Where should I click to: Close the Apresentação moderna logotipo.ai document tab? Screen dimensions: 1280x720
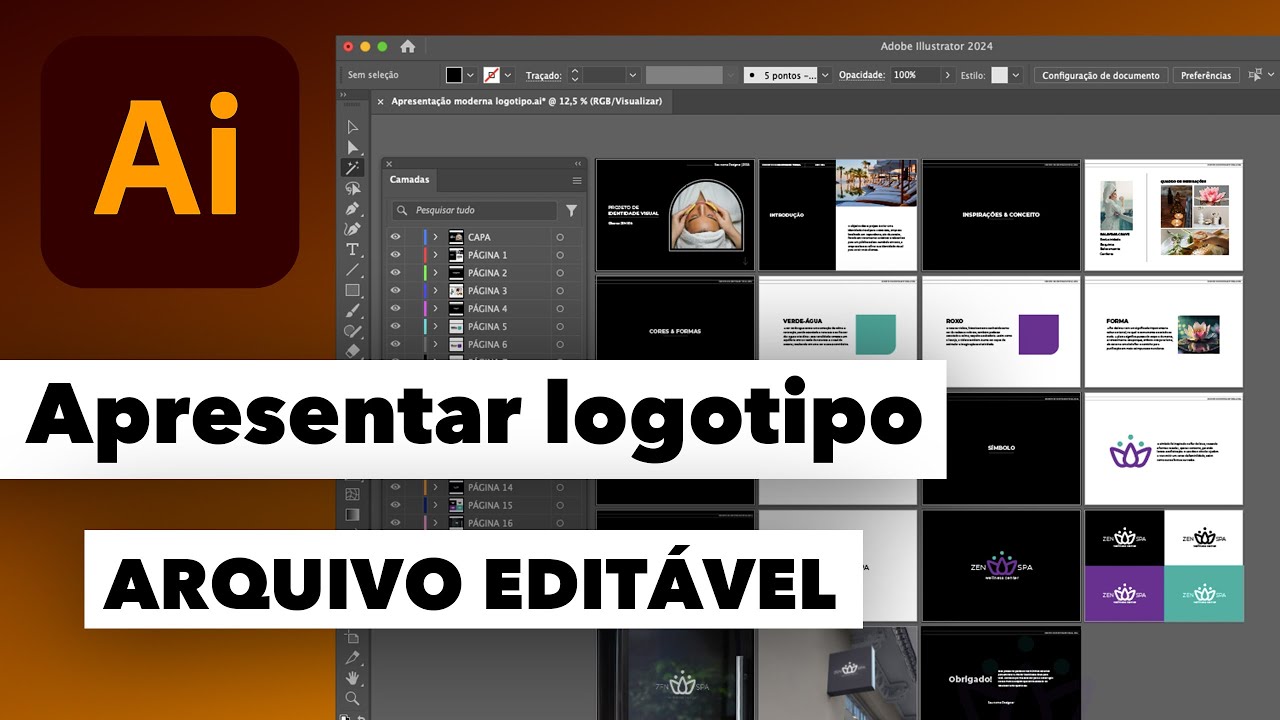pyautogui.click(x=380, y=101)
